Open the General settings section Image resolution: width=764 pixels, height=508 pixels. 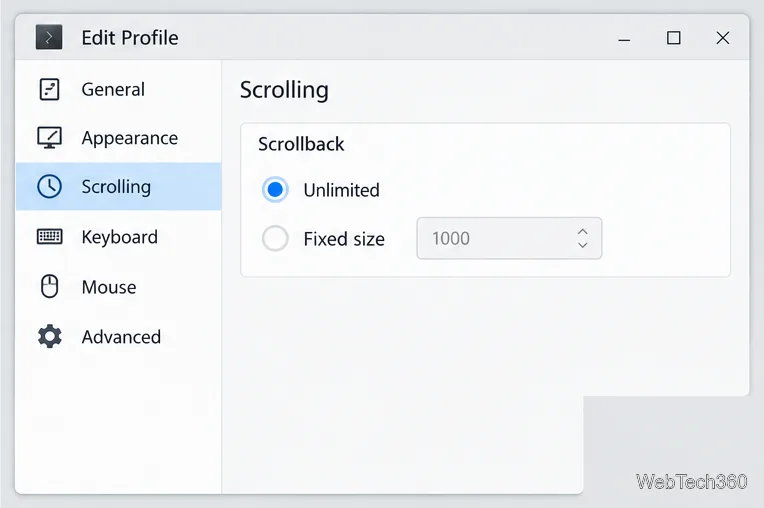[119, 90]
